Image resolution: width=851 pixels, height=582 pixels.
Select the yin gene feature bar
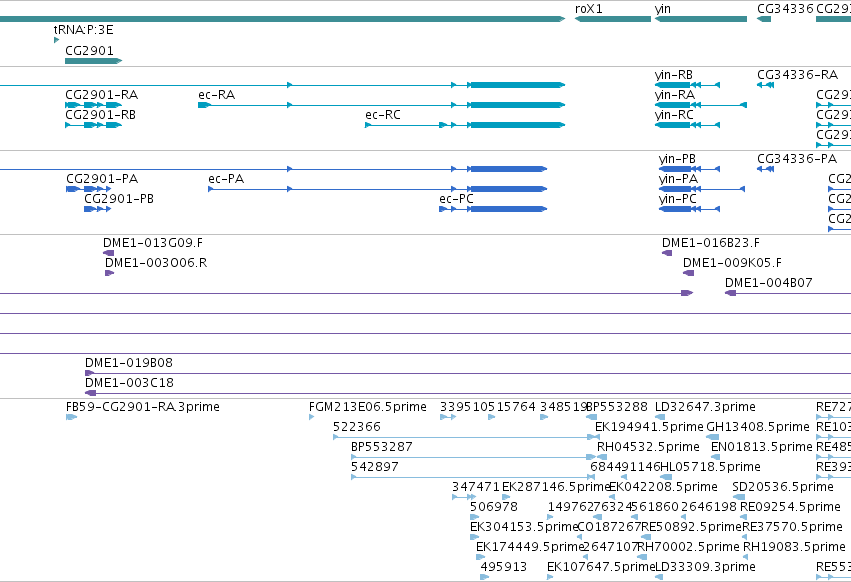(701, 19)
